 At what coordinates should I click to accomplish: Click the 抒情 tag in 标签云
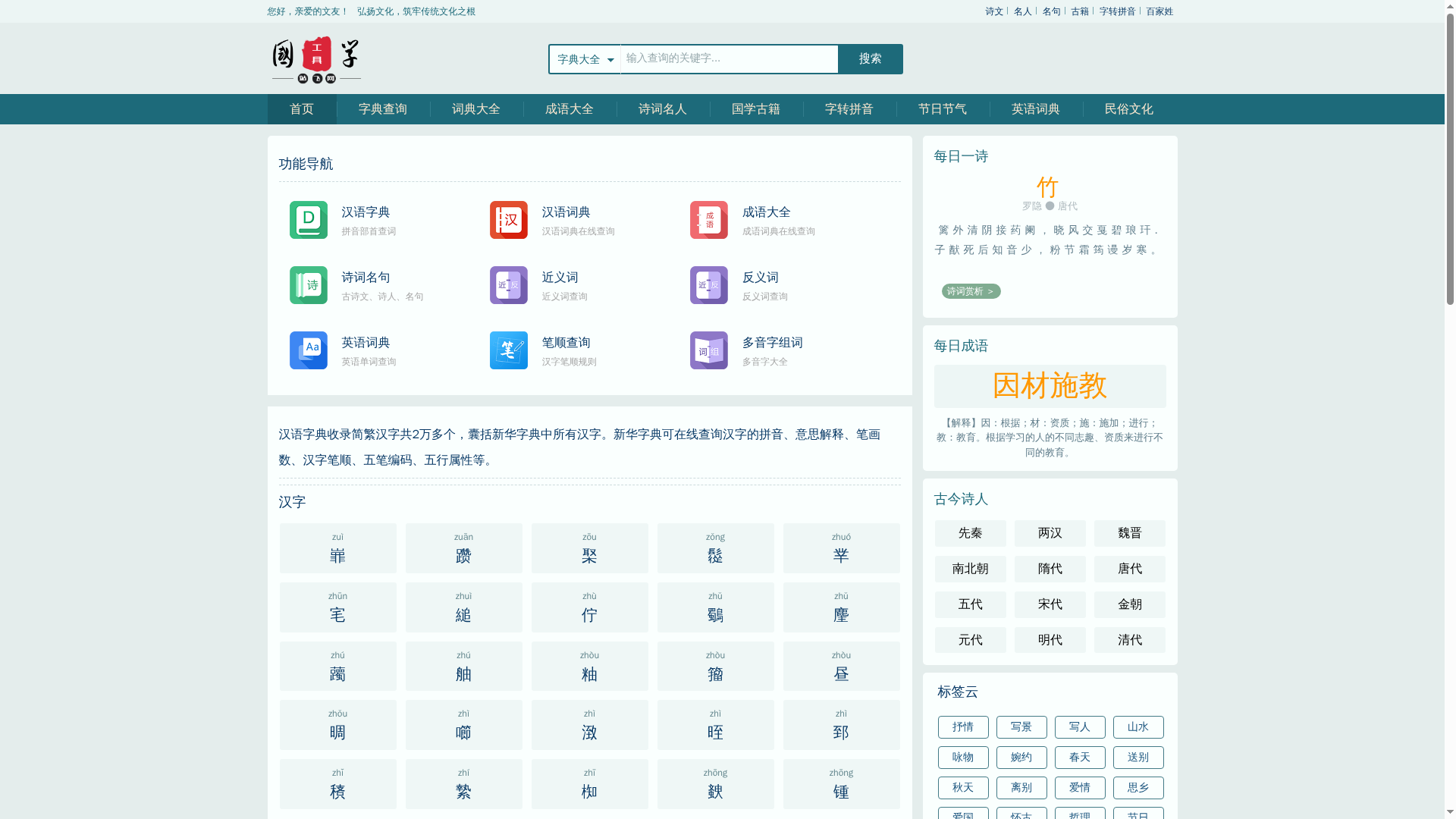pyautogui.click(x=963, y=727)
